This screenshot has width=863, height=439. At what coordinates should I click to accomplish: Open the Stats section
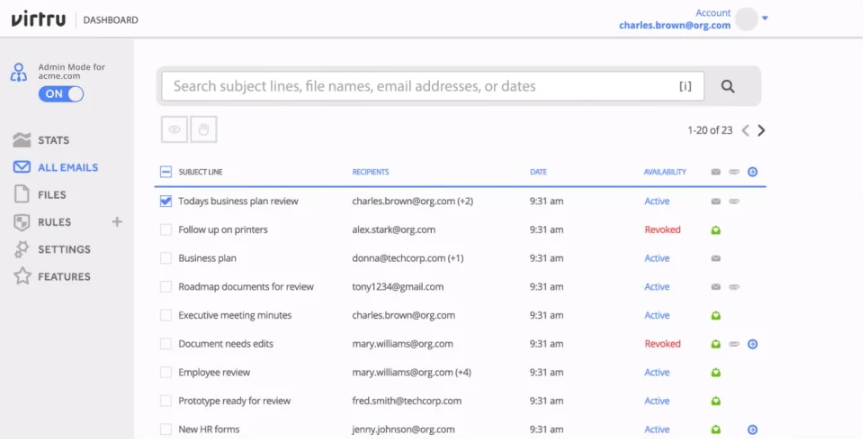(53, 140)
